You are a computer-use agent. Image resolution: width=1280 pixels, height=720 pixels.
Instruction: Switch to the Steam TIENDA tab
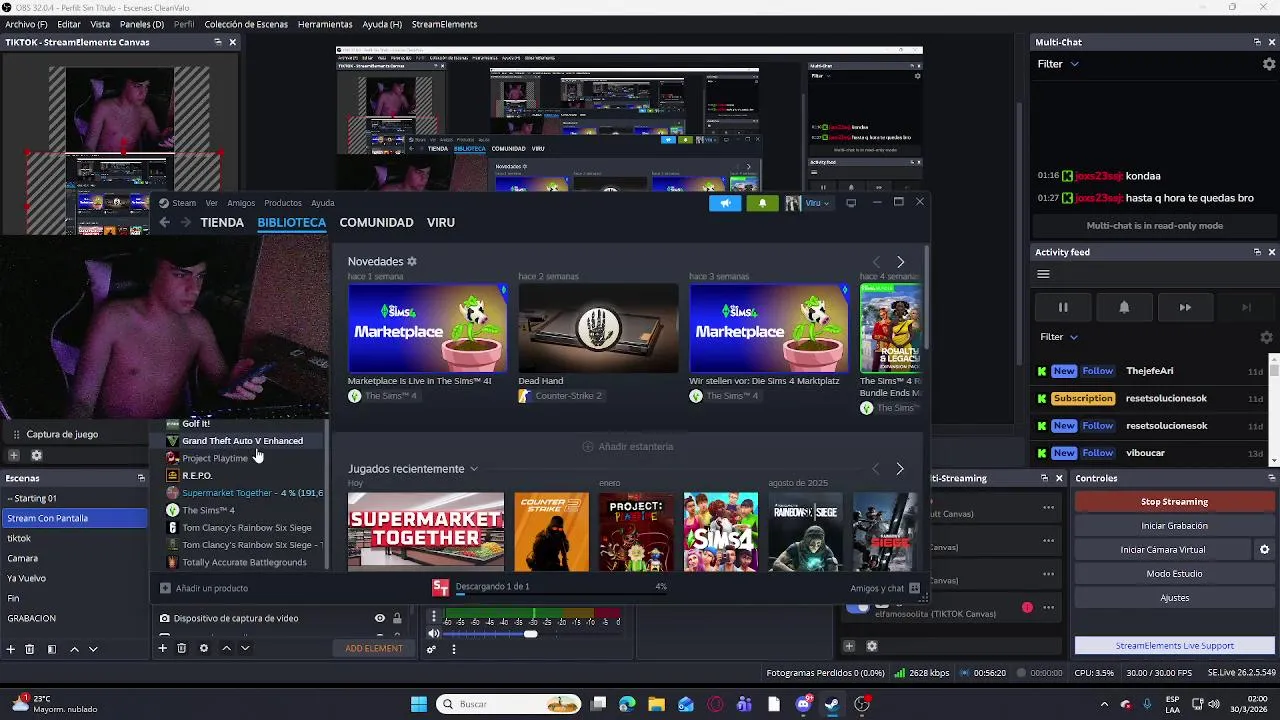(x=222, y=222)
